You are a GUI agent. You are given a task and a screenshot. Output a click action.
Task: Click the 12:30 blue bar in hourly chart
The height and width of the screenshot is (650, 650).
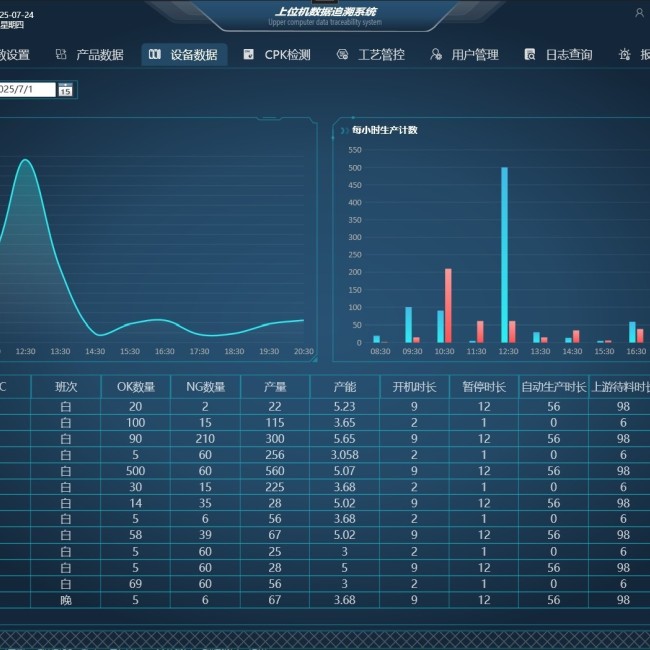pyautogui.click(x=504, y=255)
